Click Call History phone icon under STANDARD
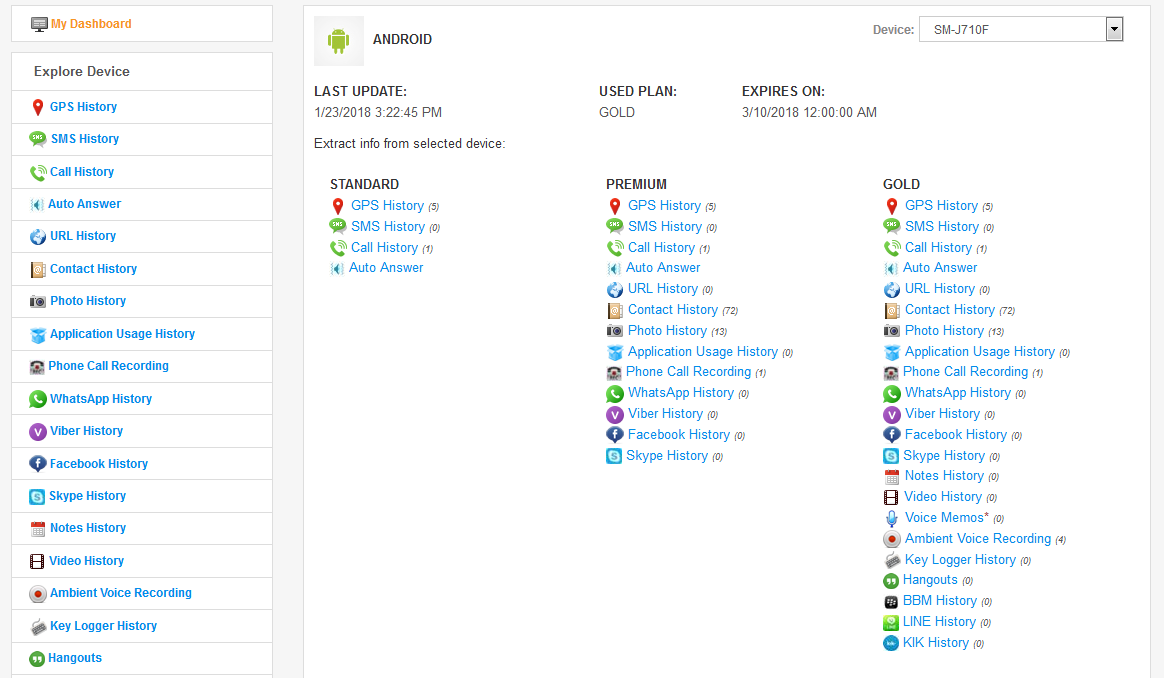Screen dimensions: 1164x678 click(x=339, y=247)
